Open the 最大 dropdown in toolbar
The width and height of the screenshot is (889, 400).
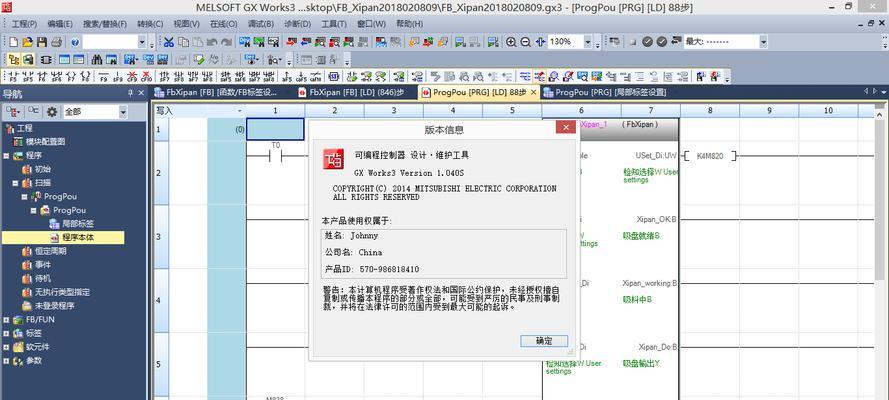pos(763,42)
